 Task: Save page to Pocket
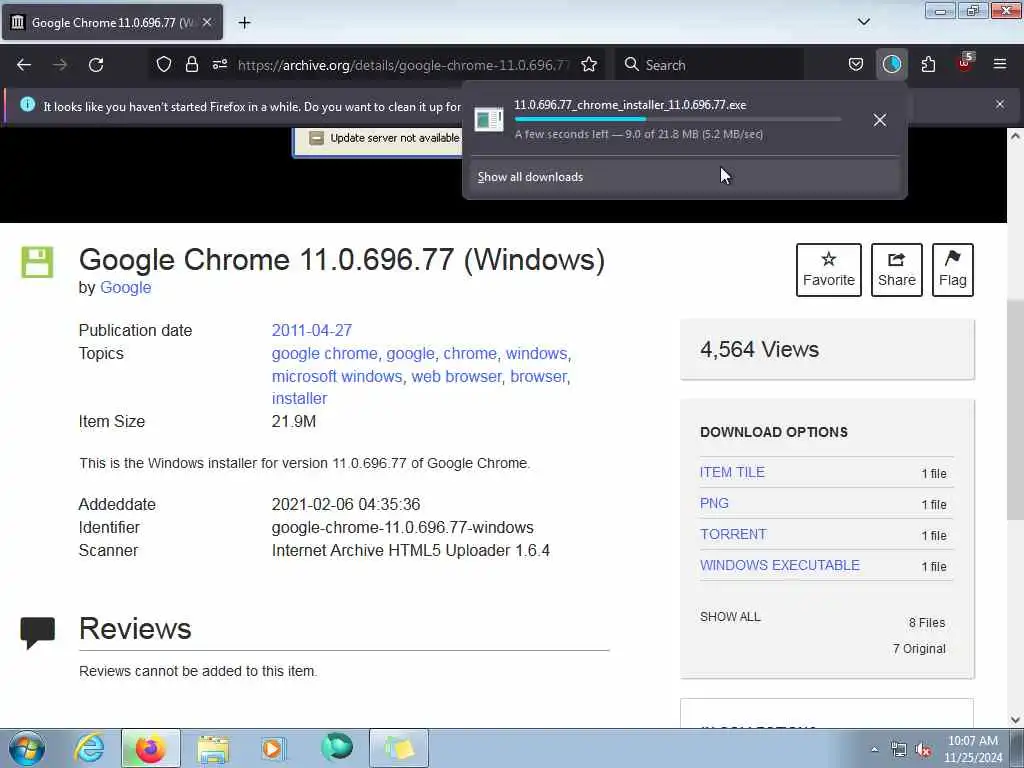click(x=856, y=65)
